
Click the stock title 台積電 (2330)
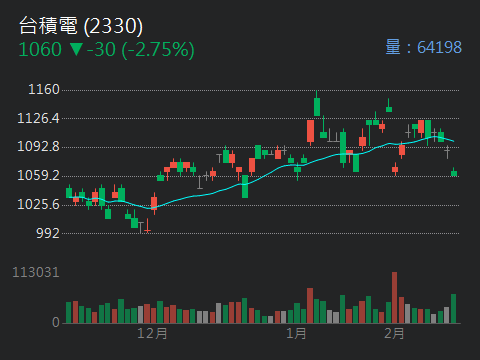81,26
